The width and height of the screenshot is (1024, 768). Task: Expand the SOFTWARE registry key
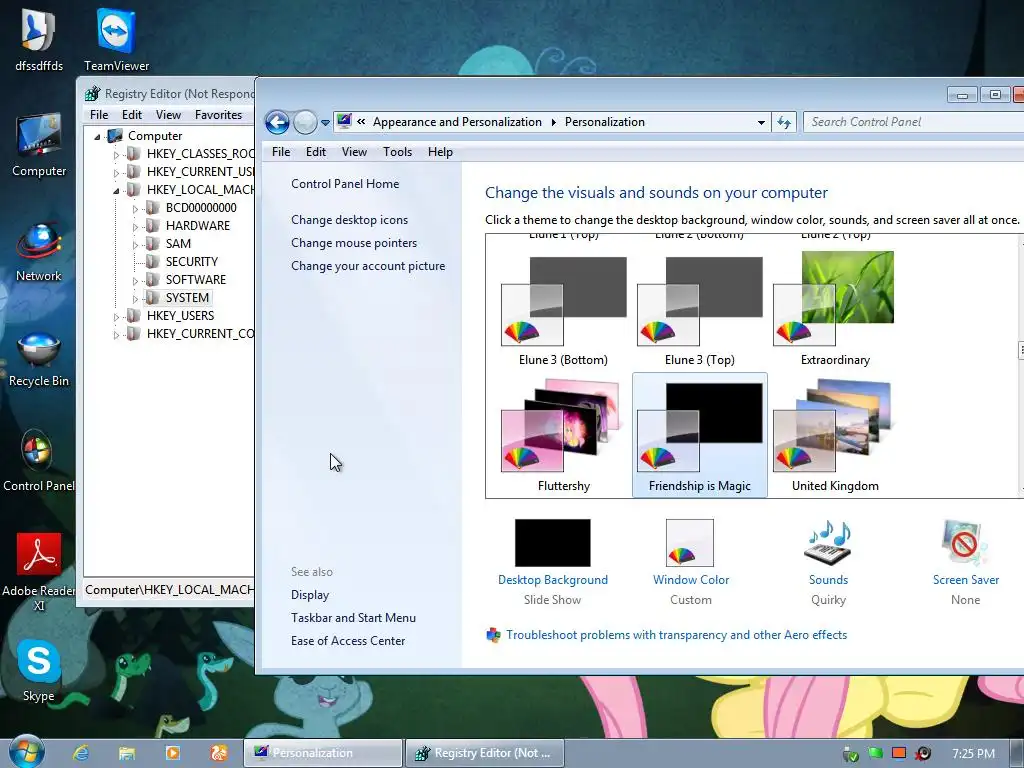[x=135, y=281]
